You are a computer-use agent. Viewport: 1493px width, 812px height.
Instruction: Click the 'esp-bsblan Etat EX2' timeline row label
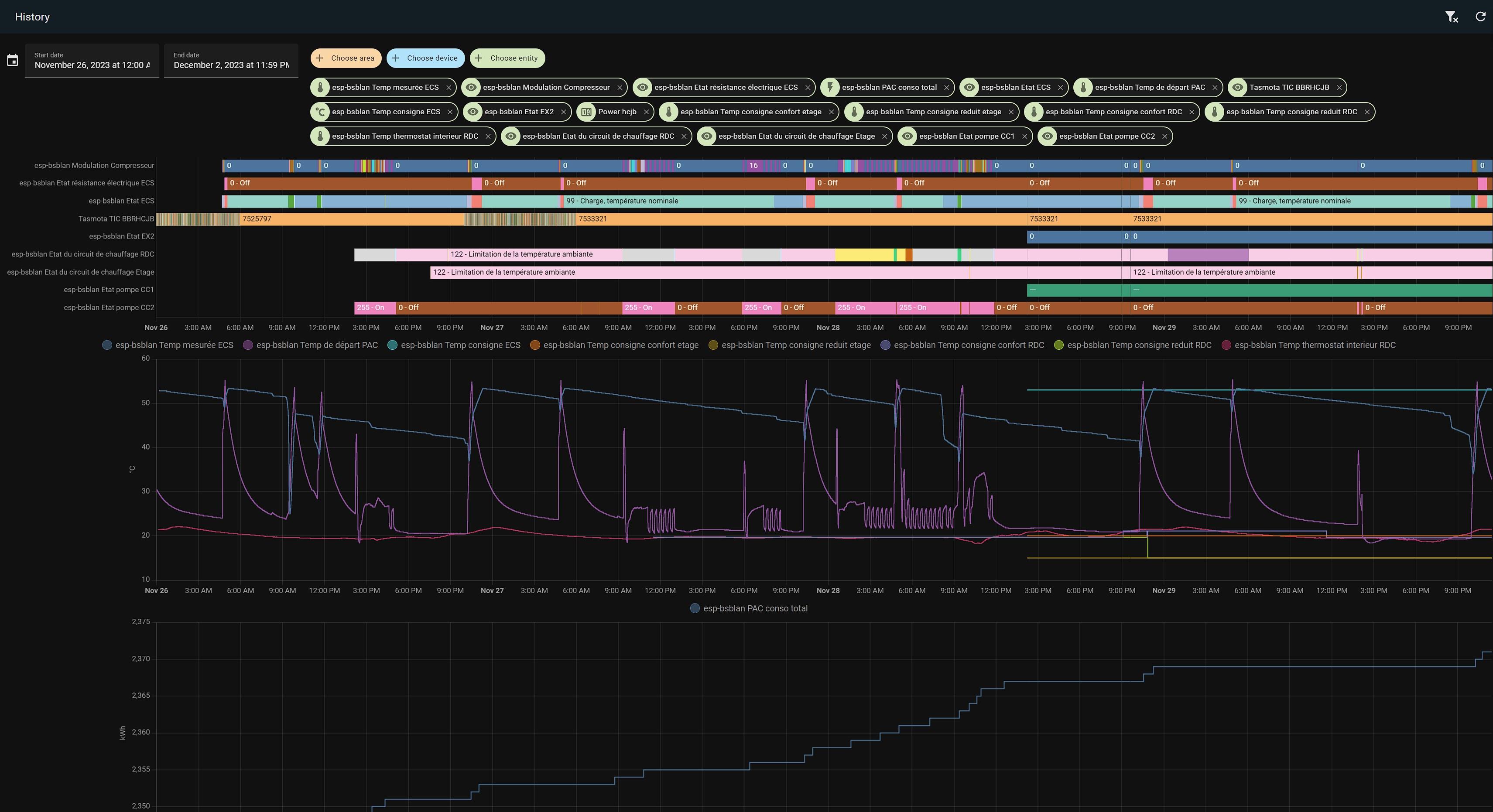click(122, 237)
